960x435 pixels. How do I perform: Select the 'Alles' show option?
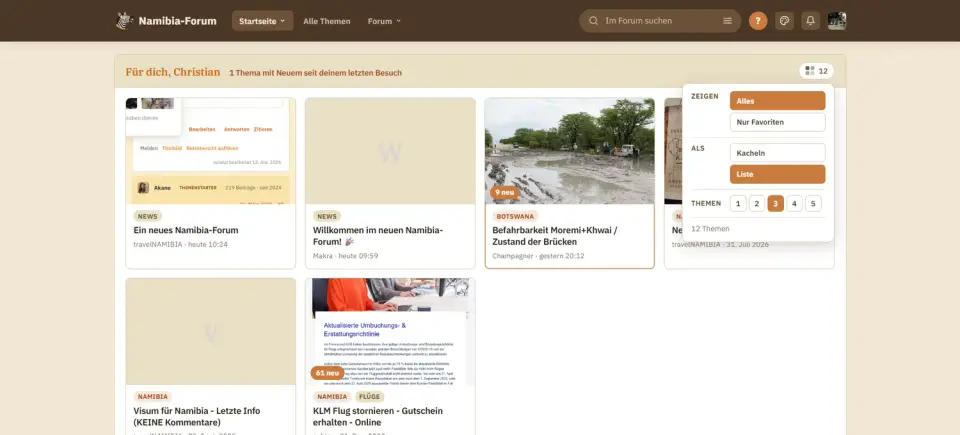(778, 101)
